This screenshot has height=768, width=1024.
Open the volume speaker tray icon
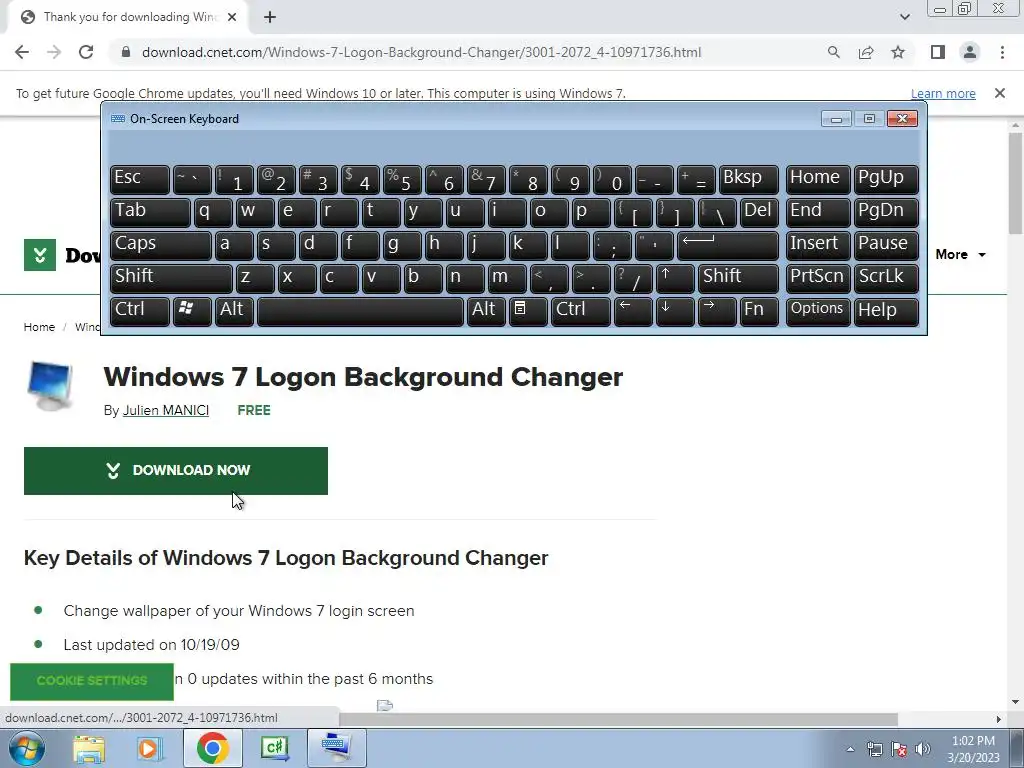point(923,749)
